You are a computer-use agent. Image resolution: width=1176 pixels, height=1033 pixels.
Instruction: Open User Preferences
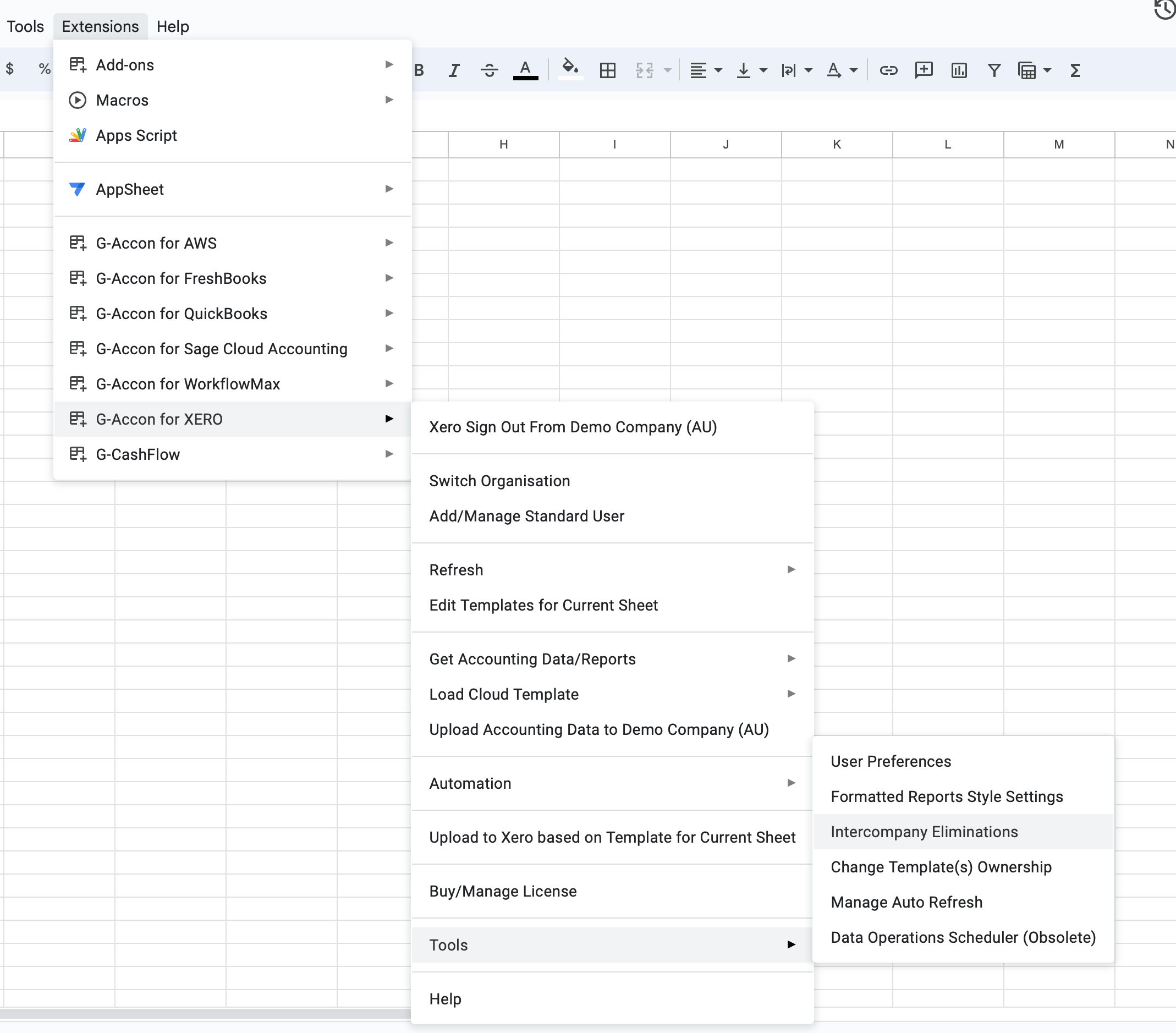963,761
